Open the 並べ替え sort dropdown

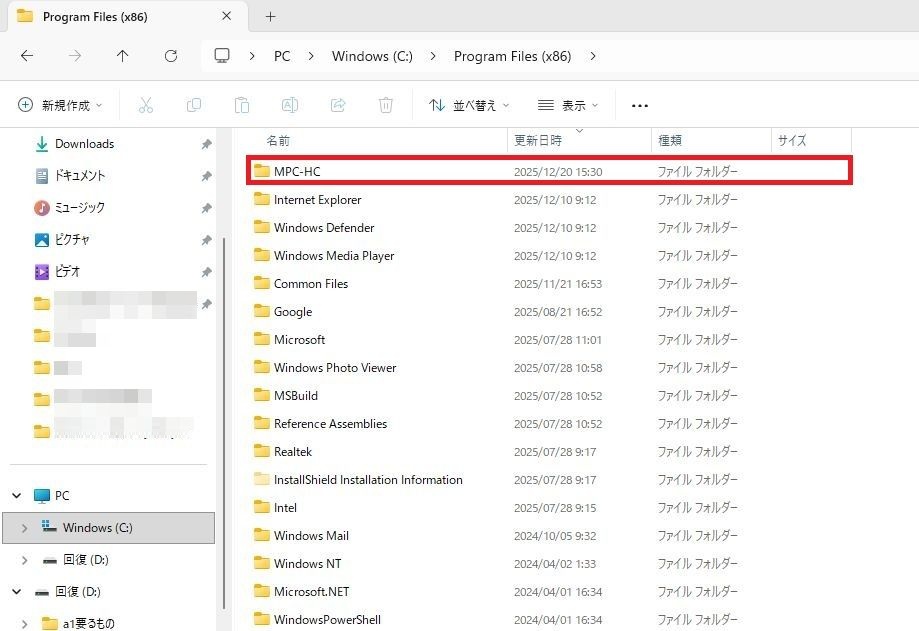(x=469, y=105)
